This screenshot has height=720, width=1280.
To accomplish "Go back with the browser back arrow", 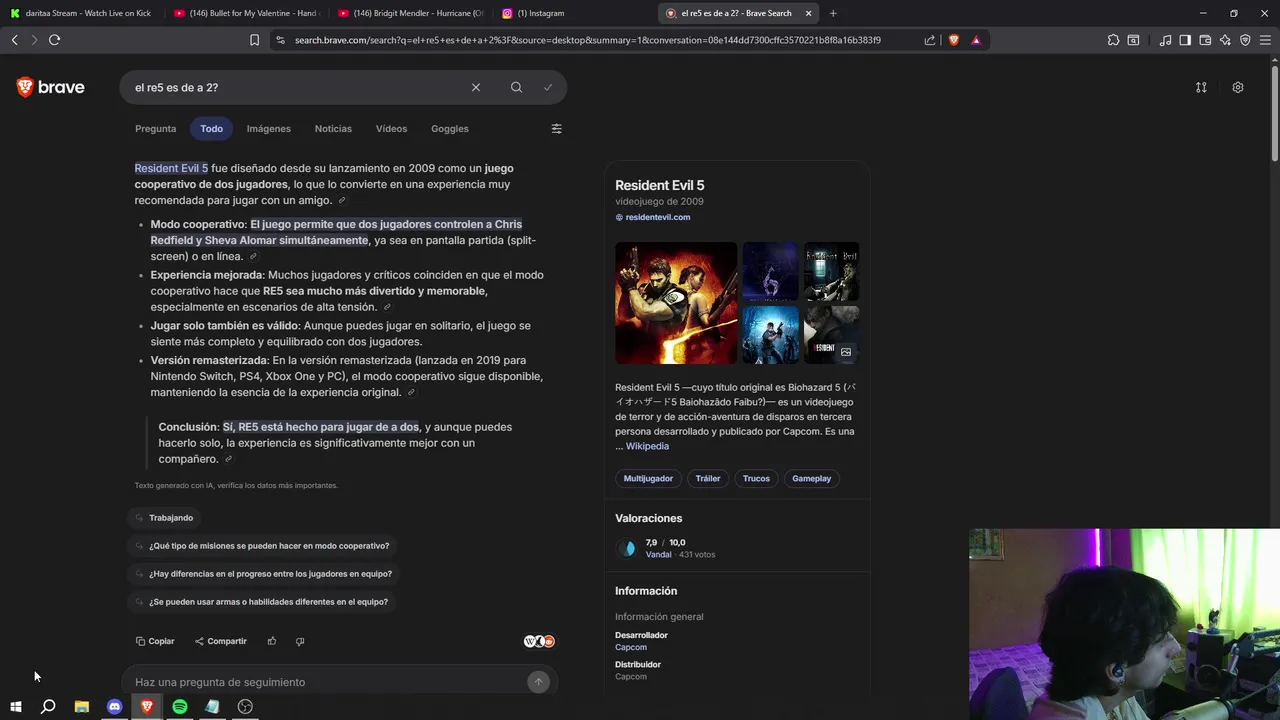I will [14, 40].
